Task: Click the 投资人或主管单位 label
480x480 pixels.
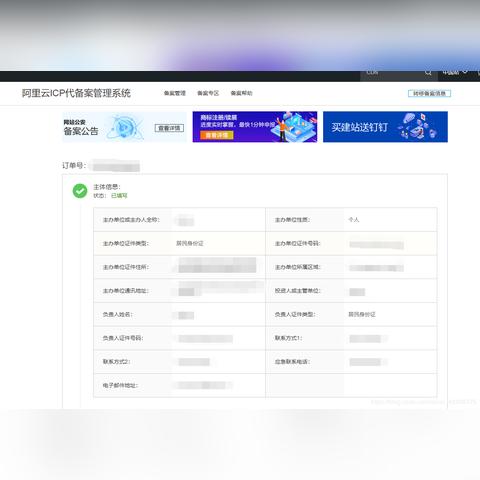Action: coord(297,291)
